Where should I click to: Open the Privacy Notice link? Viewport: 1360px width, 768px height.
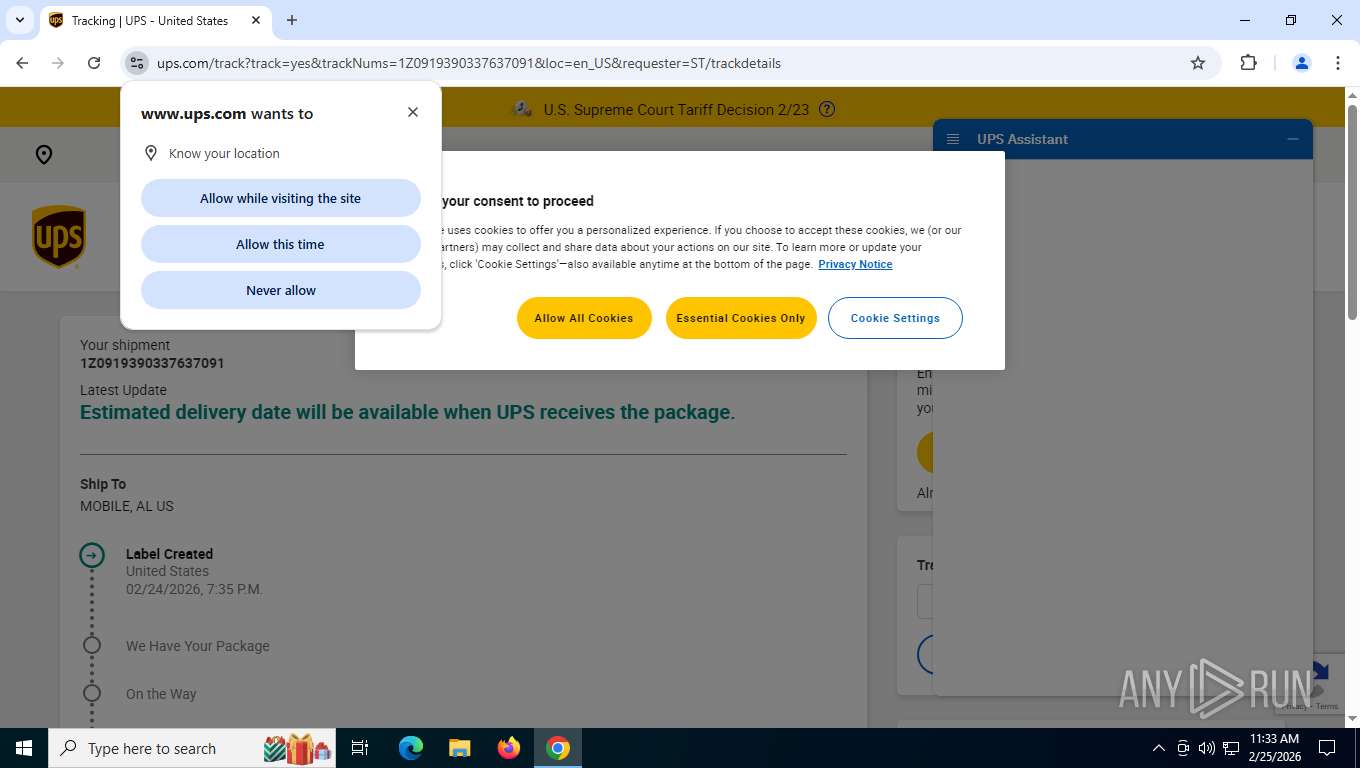point(855,264)
